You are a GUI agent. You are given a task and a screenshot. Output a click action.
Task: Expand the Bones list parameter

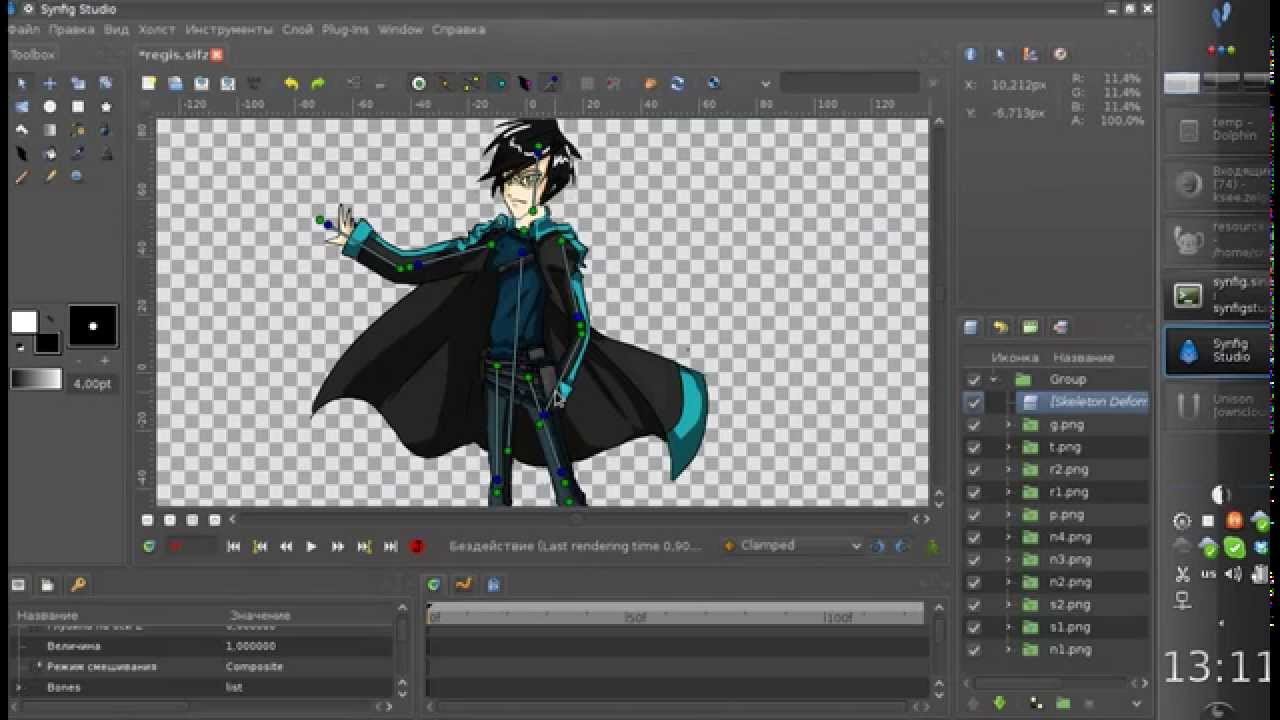(20, 687)
